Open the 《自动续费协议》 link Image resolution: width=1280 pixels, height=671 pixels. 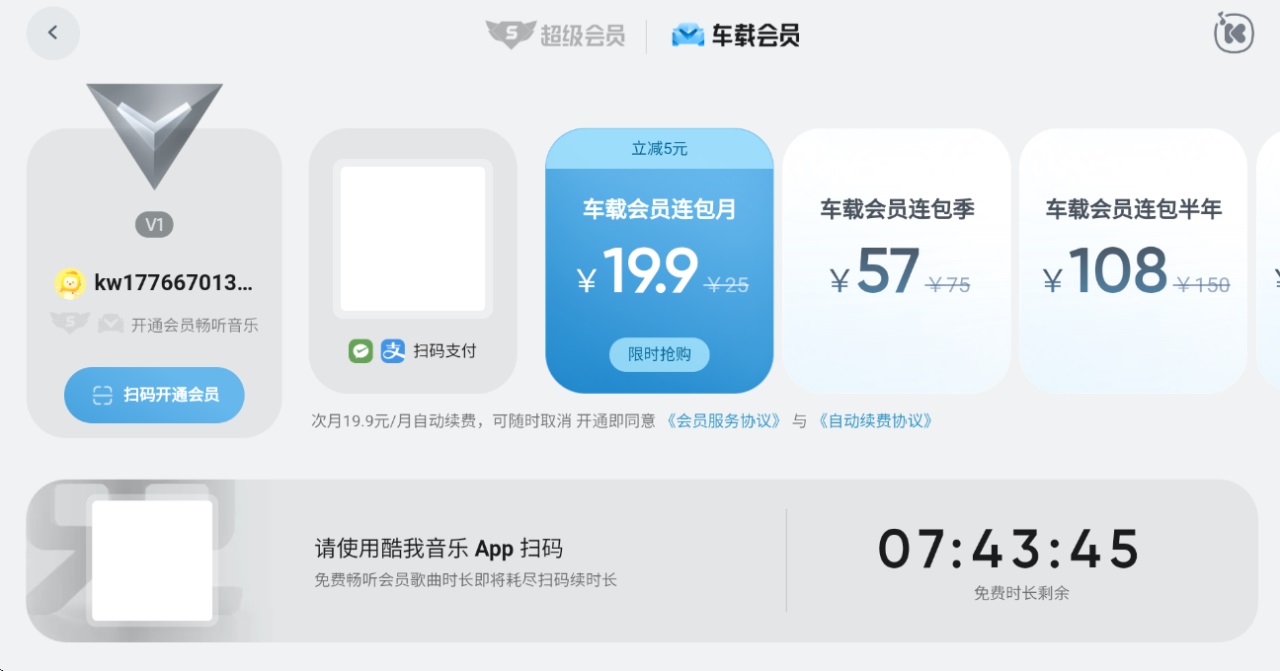point(876,421)
